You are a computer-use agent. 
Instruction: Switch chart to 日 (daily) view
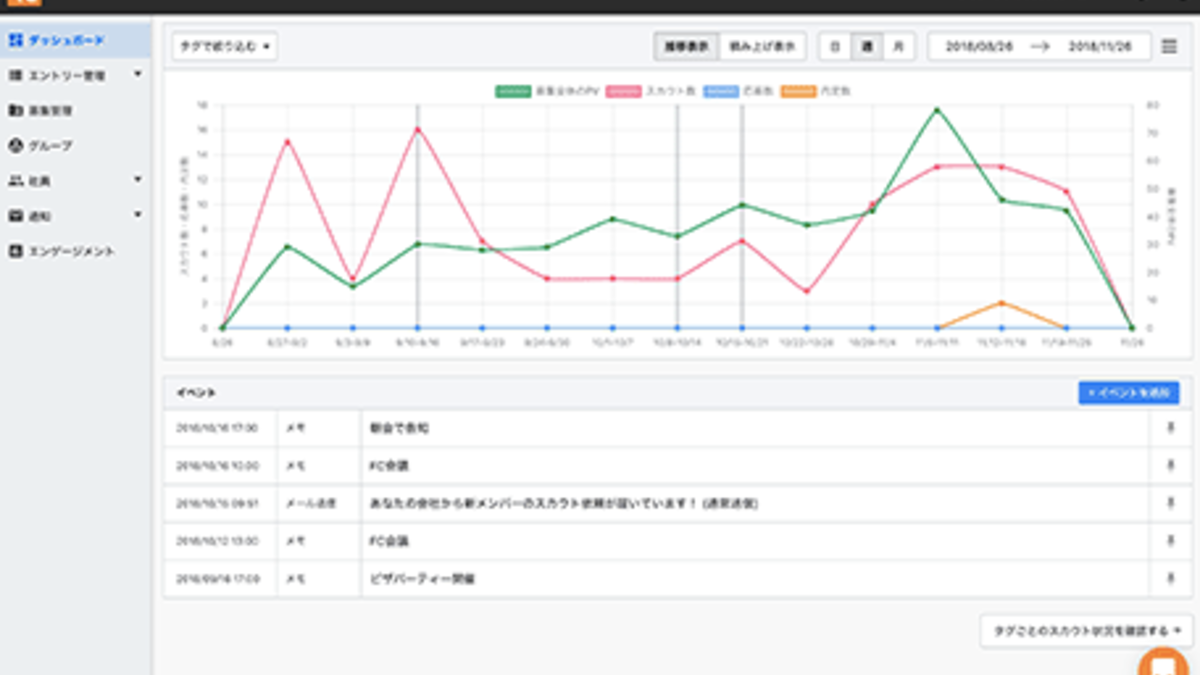tap(835, 46)
